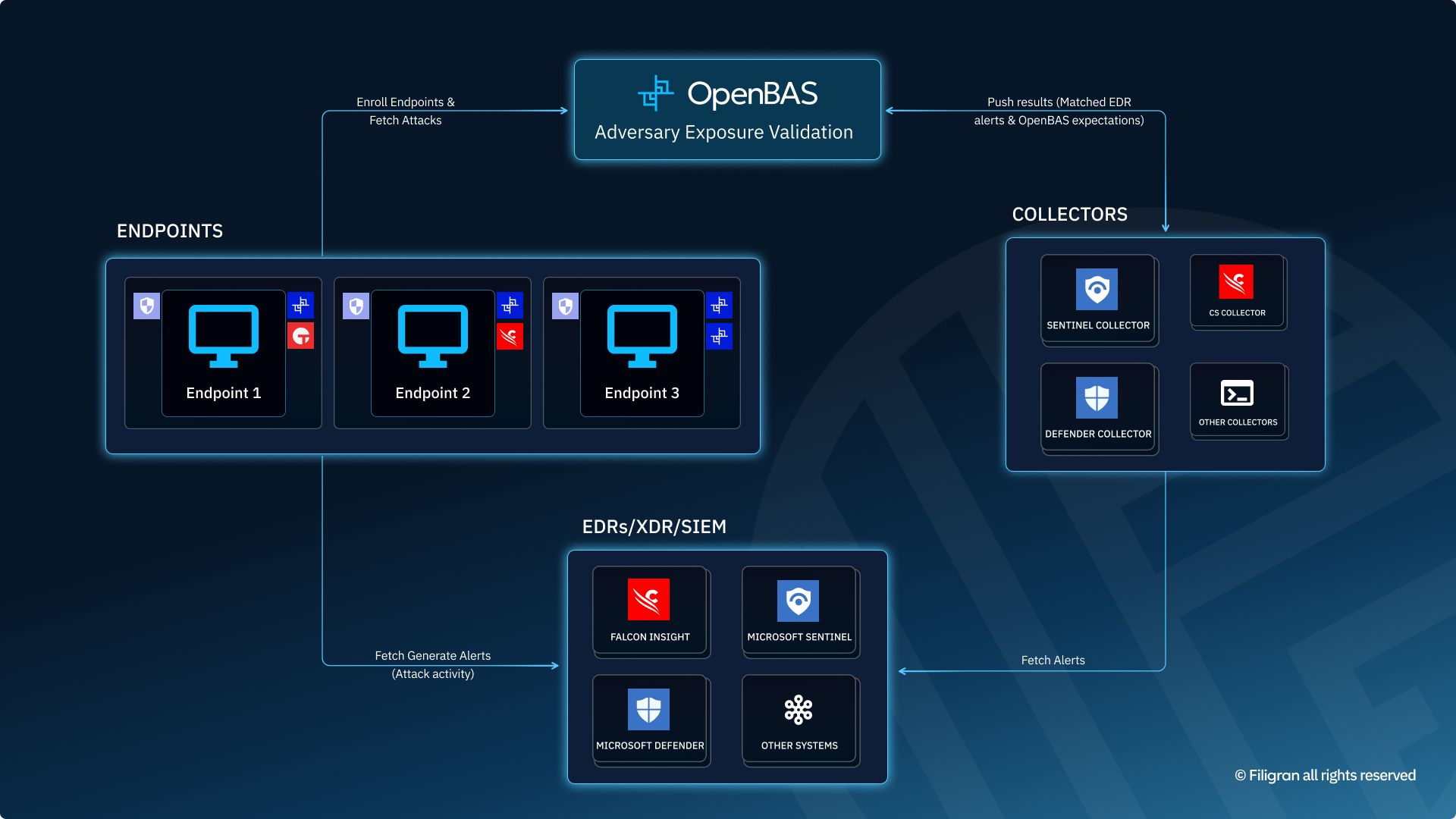Click the Microsoft Defender shield icon
1456x819 pixels.
[648, 709]
